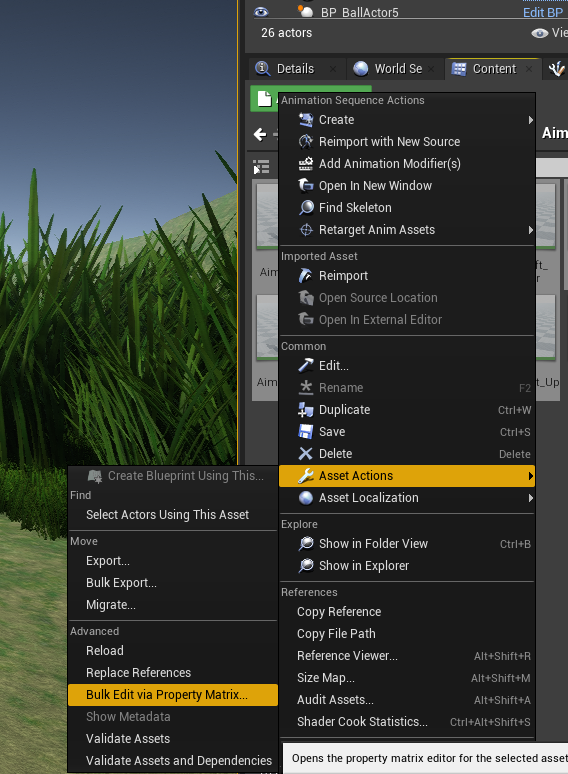Toggle visibility eye for BP_BallActor5

click(261, 12)
